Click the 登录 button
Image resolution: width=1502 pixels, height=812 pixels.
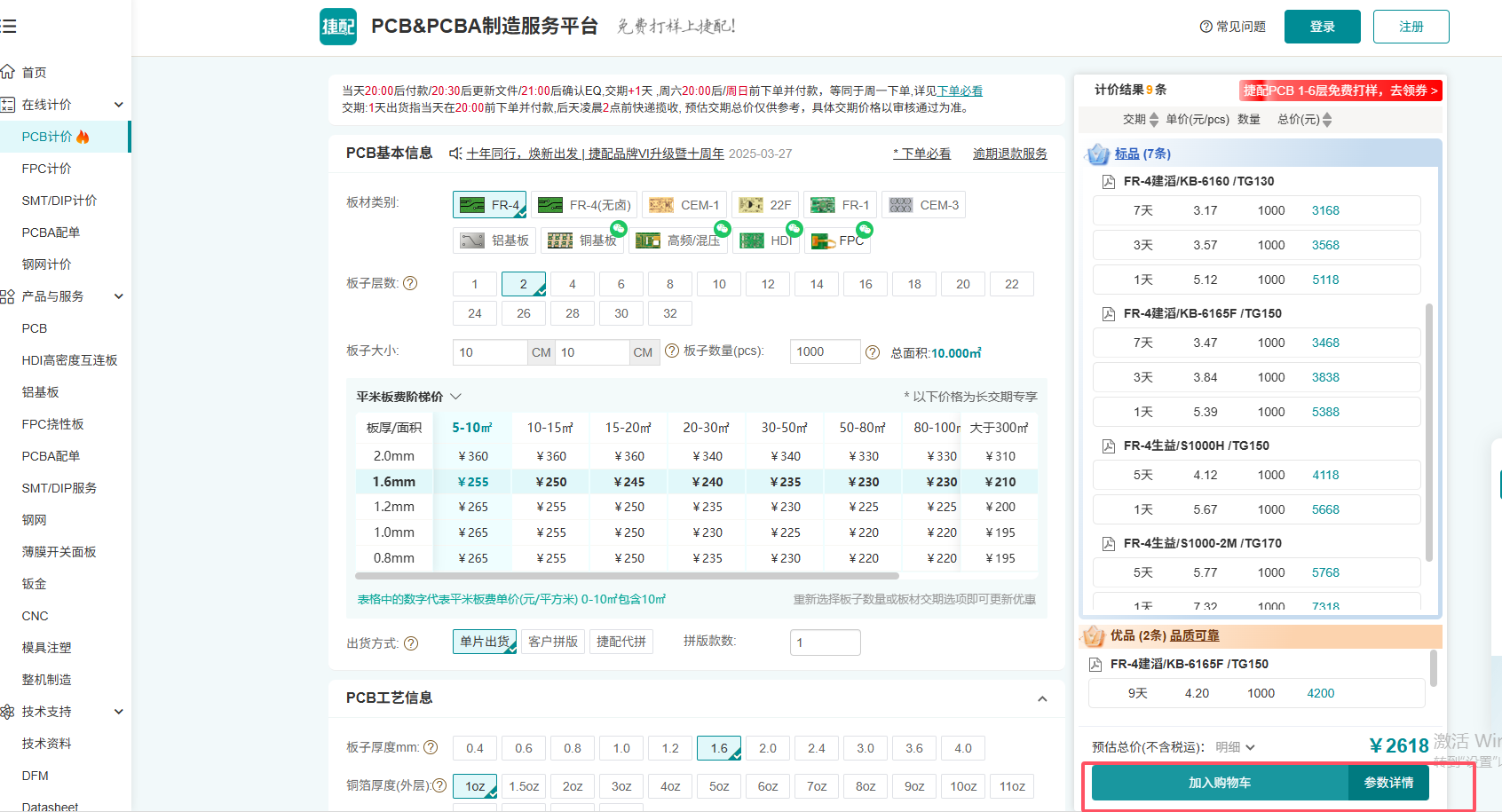[1322, 27]
